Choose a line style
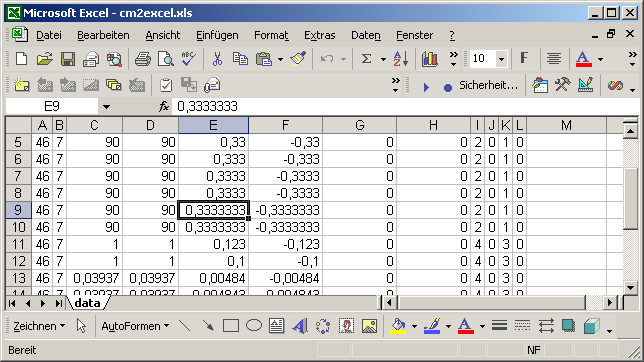 coord(499,326)
